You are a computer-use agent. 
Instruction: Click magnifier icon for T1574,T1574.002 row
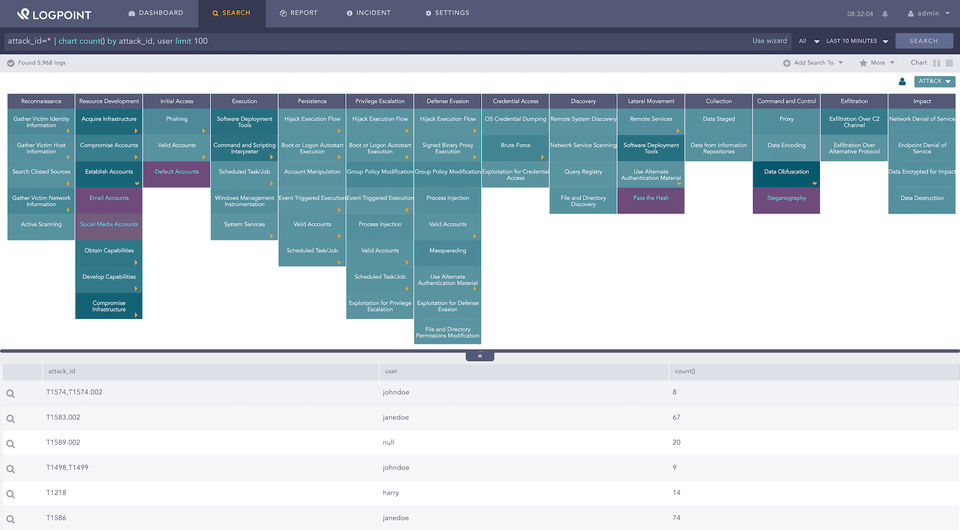coord(10,394)
